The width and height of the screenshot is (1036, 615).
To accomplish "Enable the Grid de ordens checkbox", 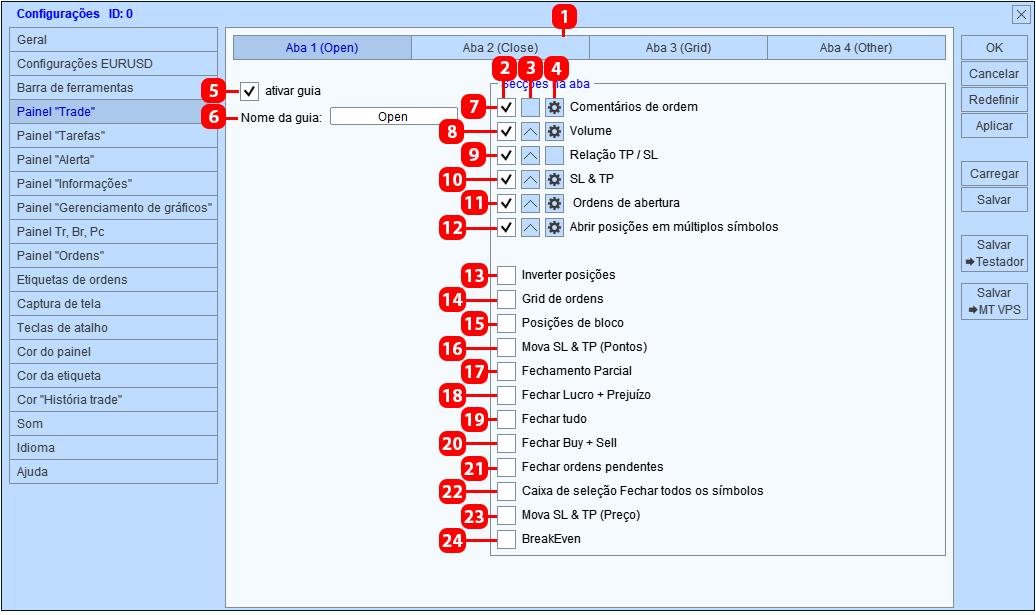I will [x=506, y=299].
